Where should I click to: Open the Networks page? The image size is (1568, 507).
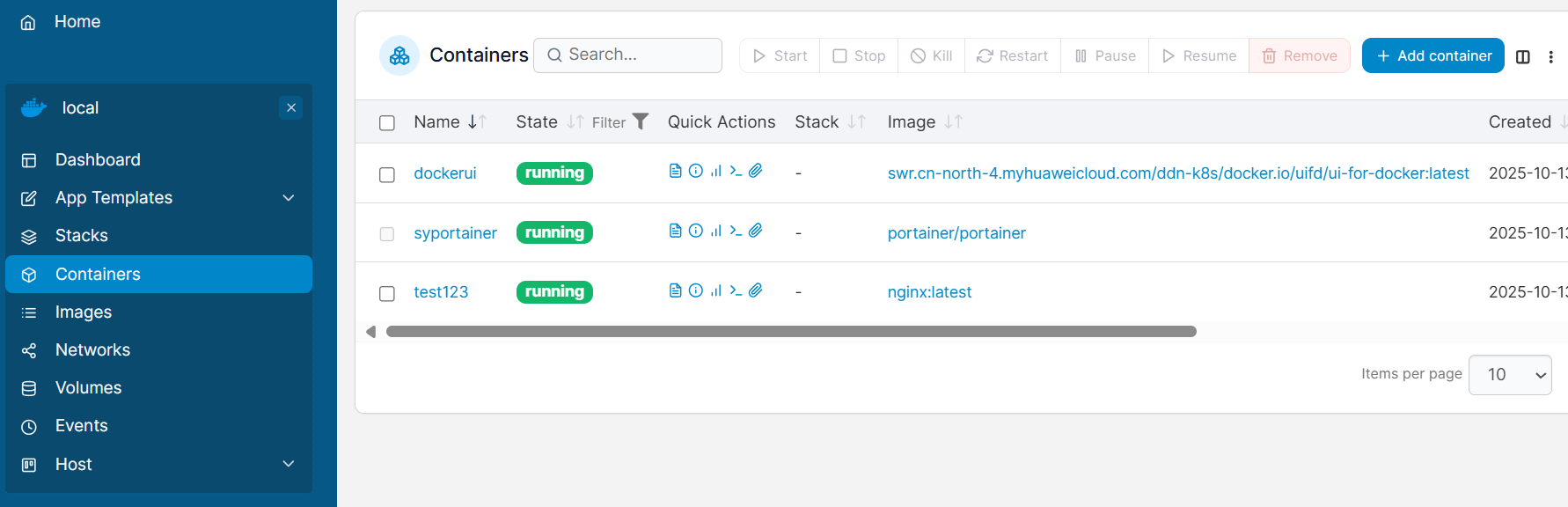pyautogui.click(x=158, y=349)
